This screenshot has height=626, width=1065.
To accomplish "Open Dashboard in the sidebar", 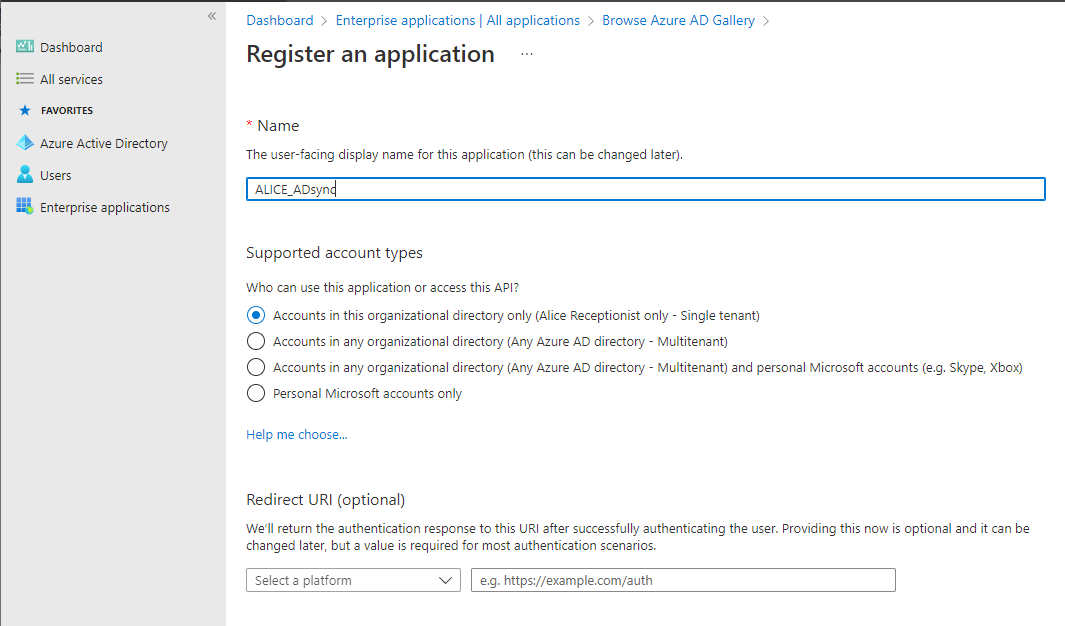I will click(x=71, y=47).
